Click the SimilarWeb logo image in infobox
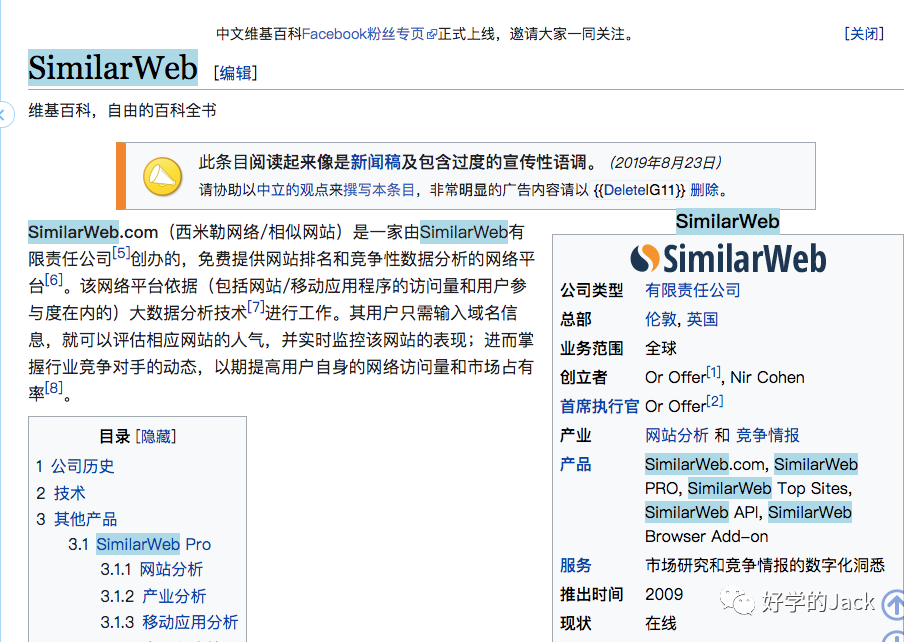The image size is (904, 642). pos(728,258)
